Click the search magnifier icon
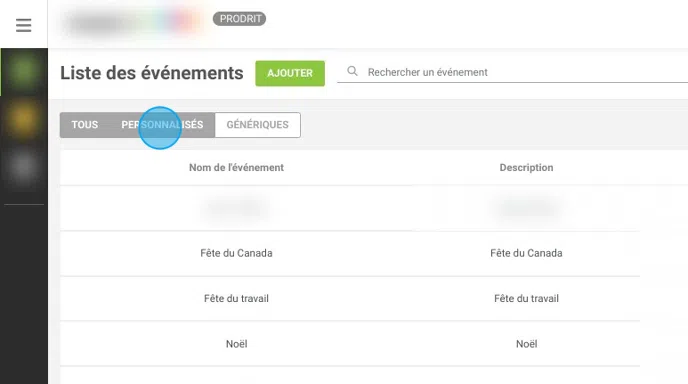The width and height of the screenshot is (688, 384). coord(352,71)
